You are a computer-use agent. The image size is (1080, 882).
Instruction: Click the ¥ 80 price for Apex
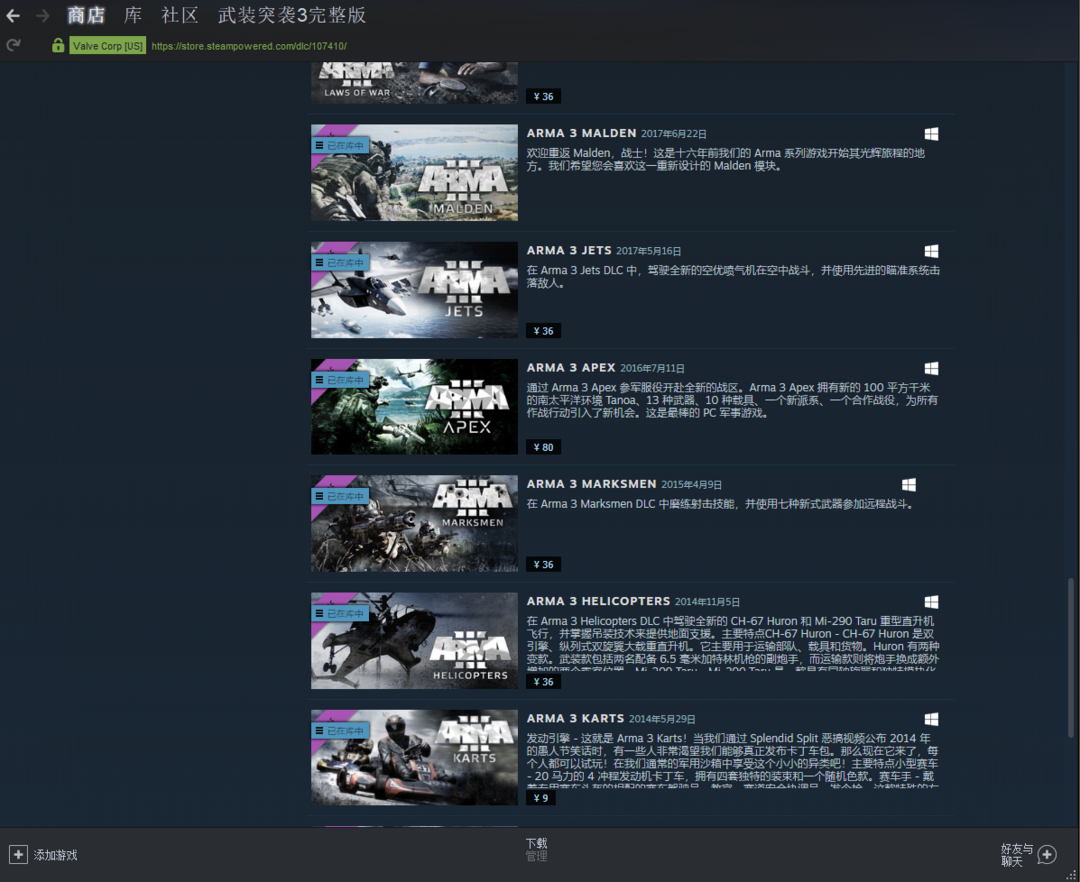(543, 447)
